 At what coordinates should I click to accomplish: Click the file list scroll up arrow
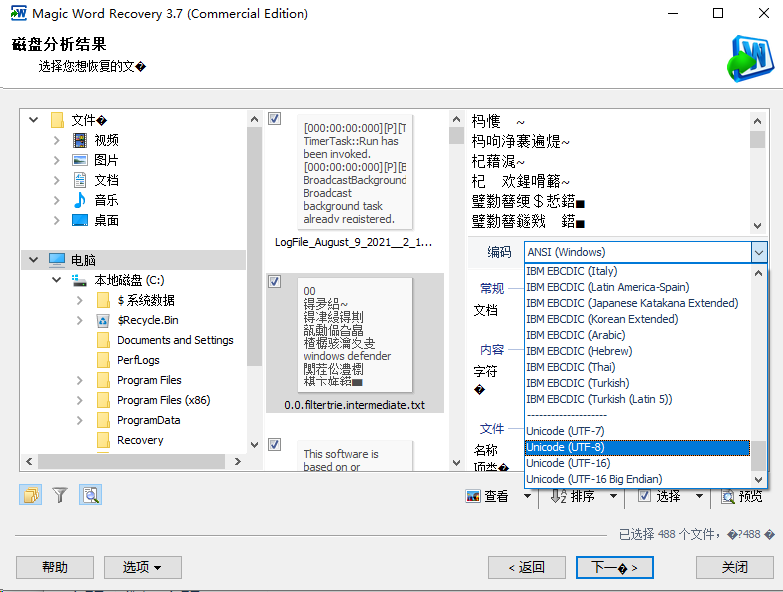[x=456, y=119]
